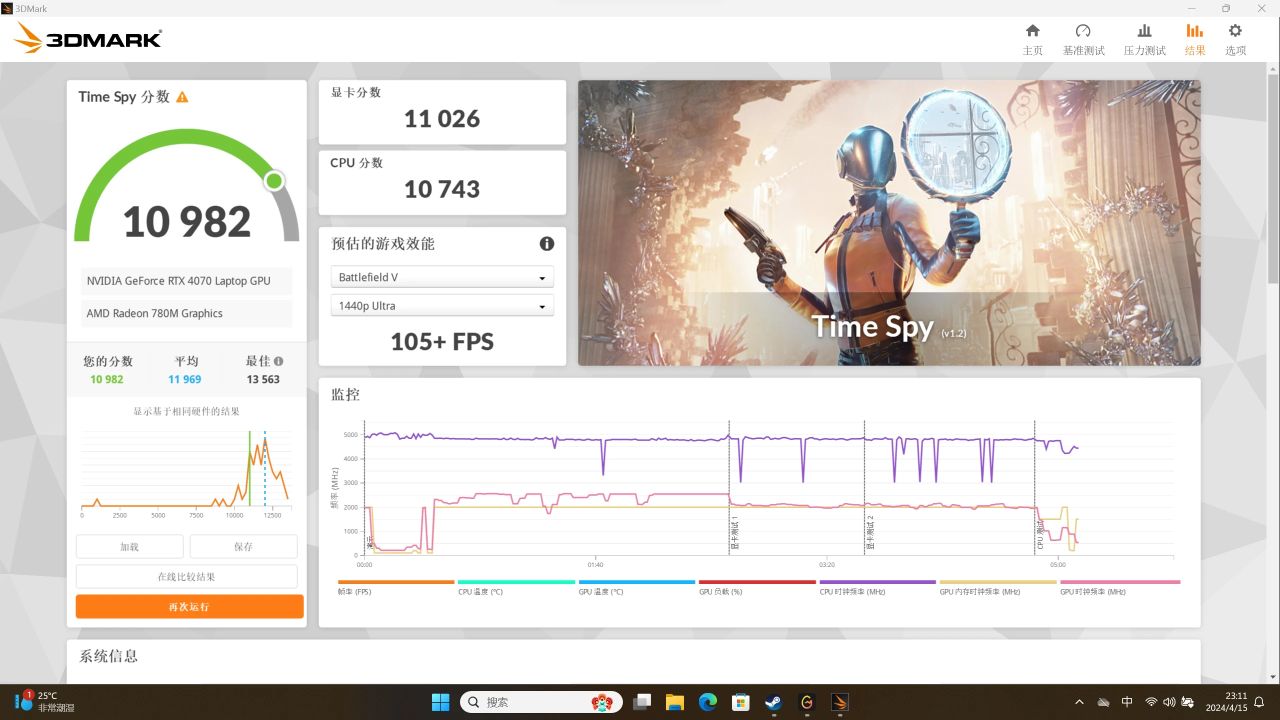This screenshot has height=720, width=1280.
Task: Click the taskbar search box
Action: [541, 702]
